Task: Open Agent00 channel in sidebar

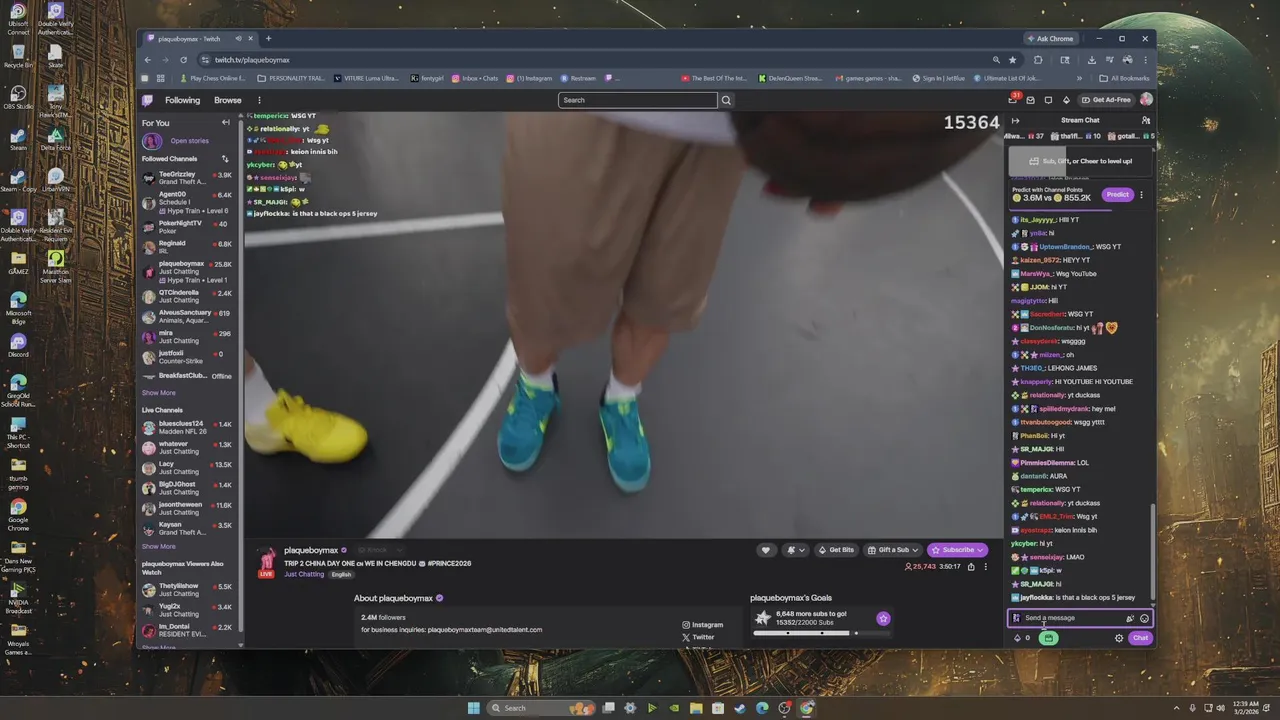Action: [187, 202]
